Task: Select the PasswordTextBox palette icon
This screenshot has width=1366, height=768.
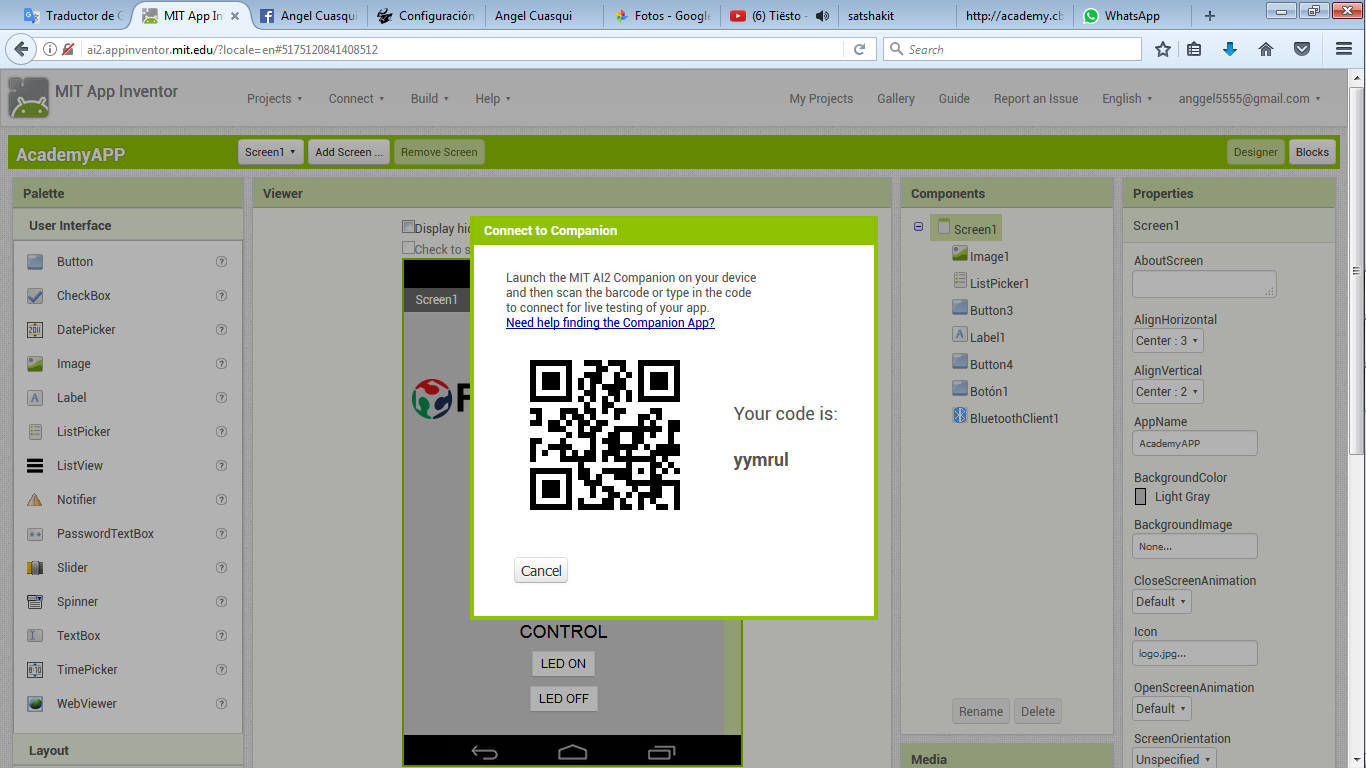Action: pyautogui.click(x=35, y=534)
